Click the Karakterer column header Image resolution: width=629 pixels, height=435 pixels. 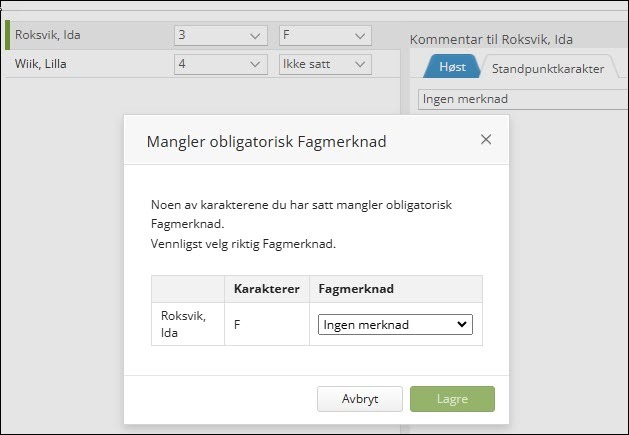[x=266, y=289]
